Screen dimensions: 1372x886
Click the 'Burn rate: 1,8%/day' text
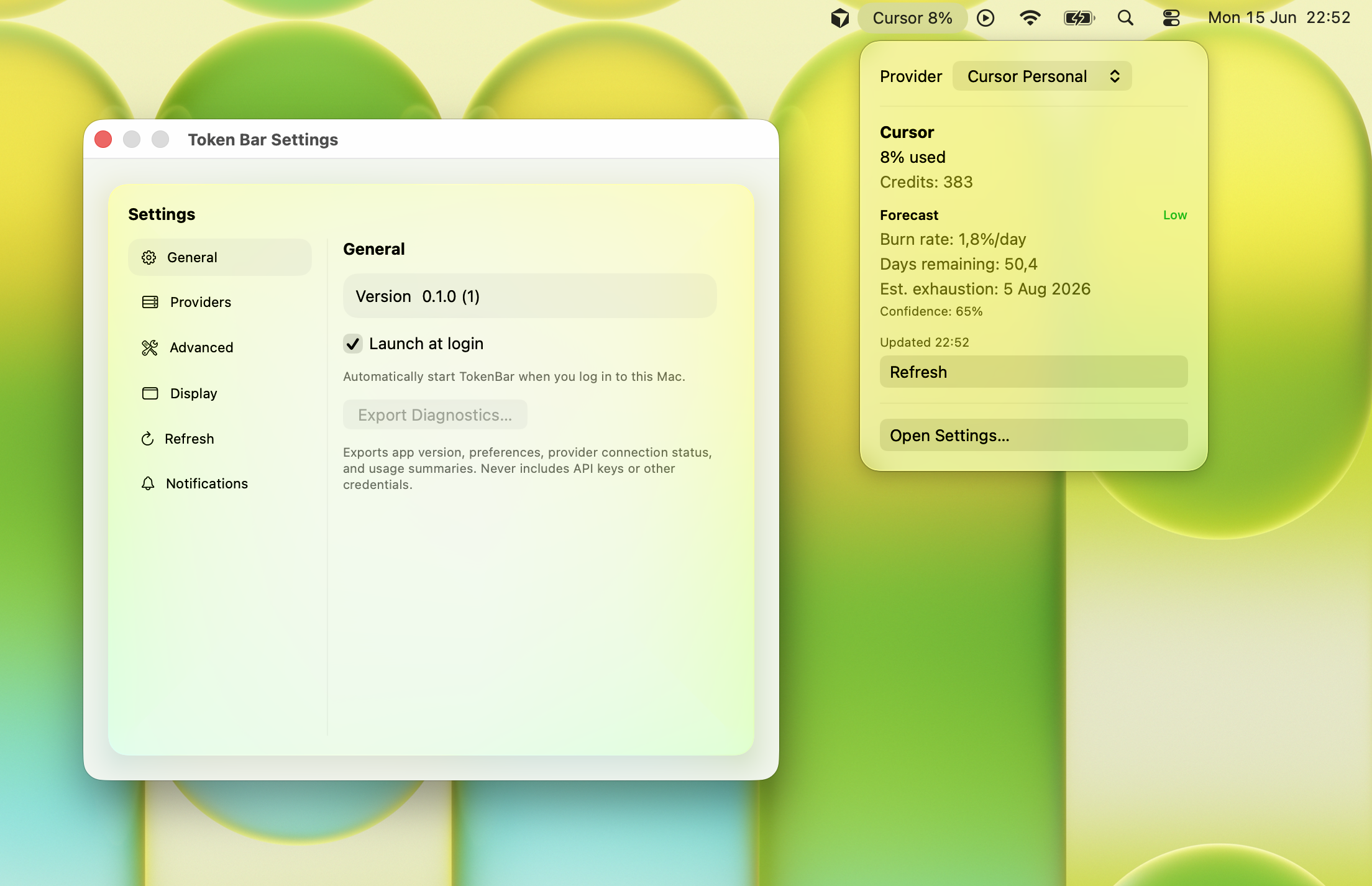(x=953, y=239)
